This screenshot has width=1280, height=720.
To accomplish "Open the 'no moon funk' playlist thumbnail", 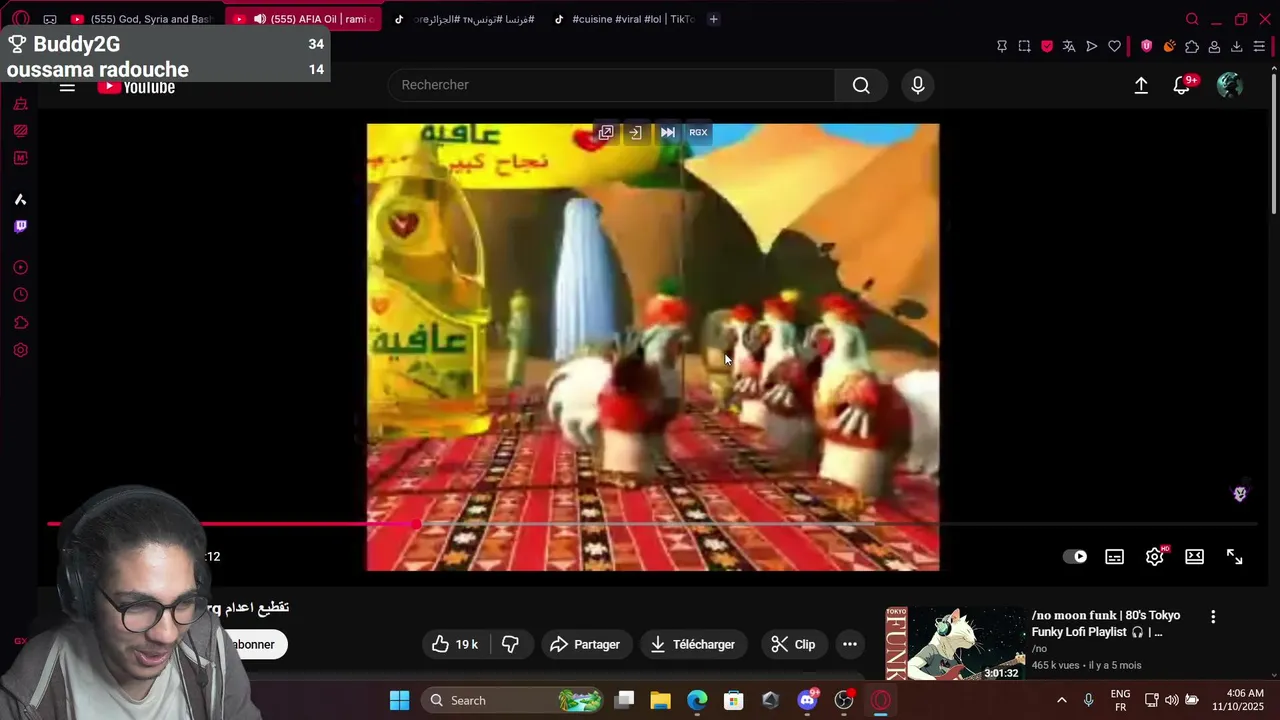I will coord(955,643).
